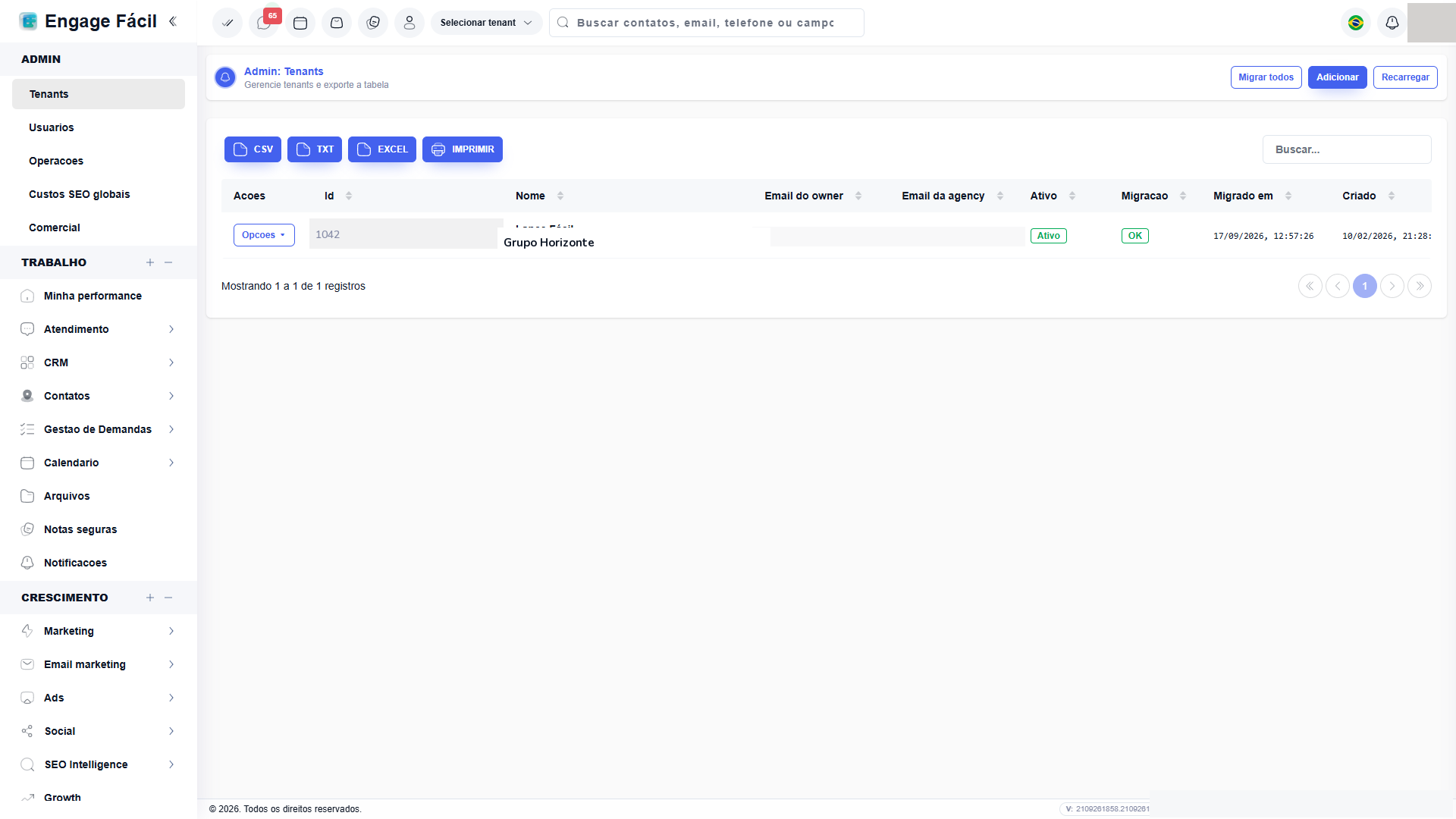
Task: Open Arquivos in the sidebar
Action: point(99,496)
